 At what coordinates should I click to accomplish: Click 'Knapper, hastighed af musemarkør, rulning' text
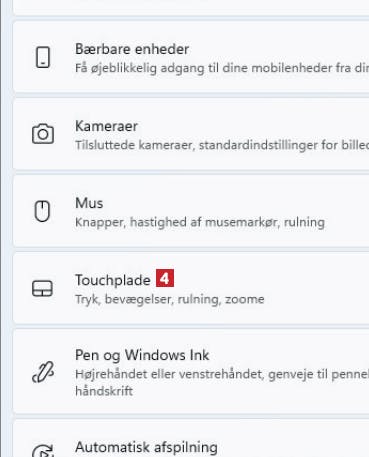click(x=200, y=222)
